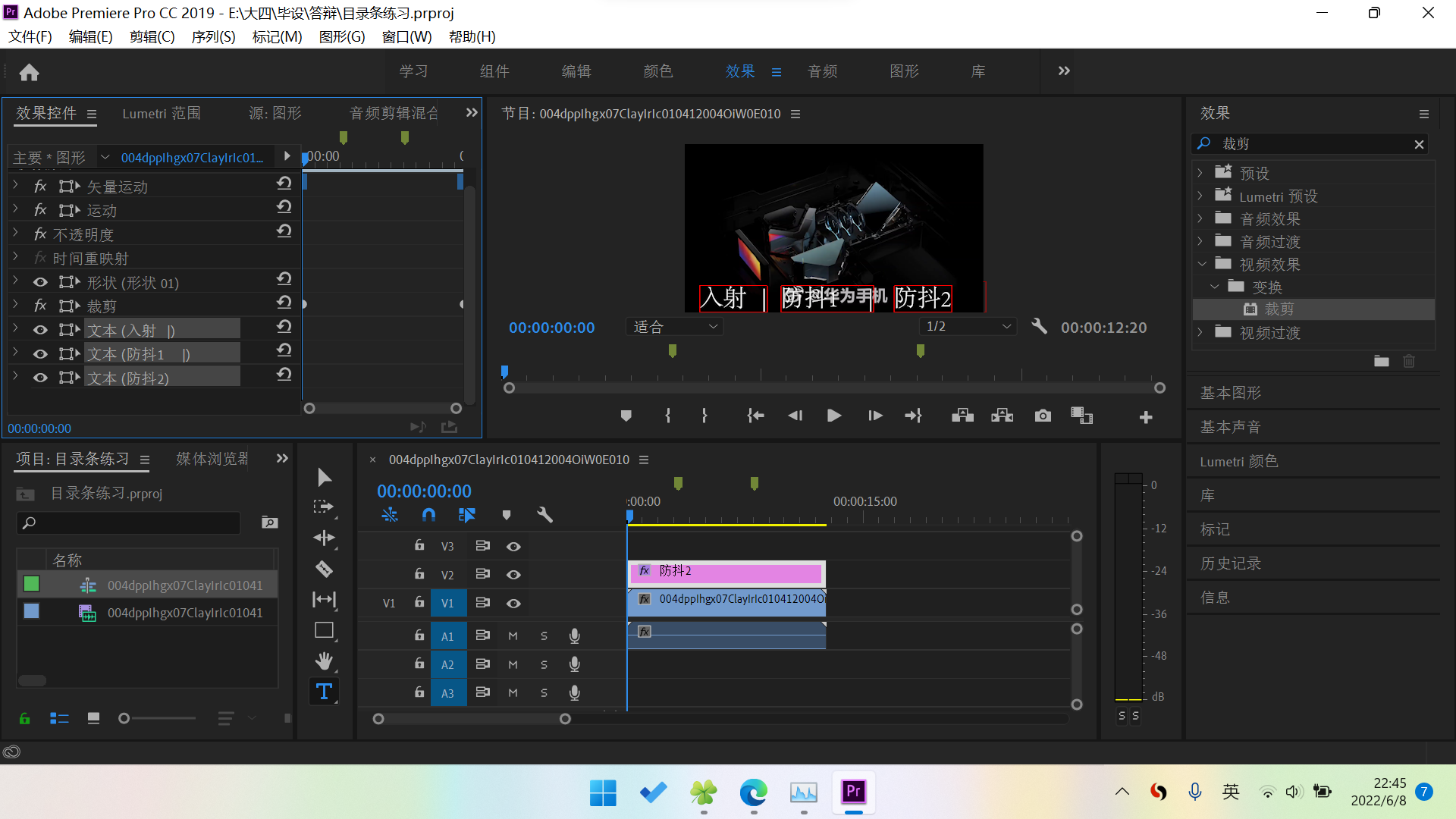Clear the 裁剪 effects search field
Viewport: 1456px width, 819px height.
point(1419,144)
